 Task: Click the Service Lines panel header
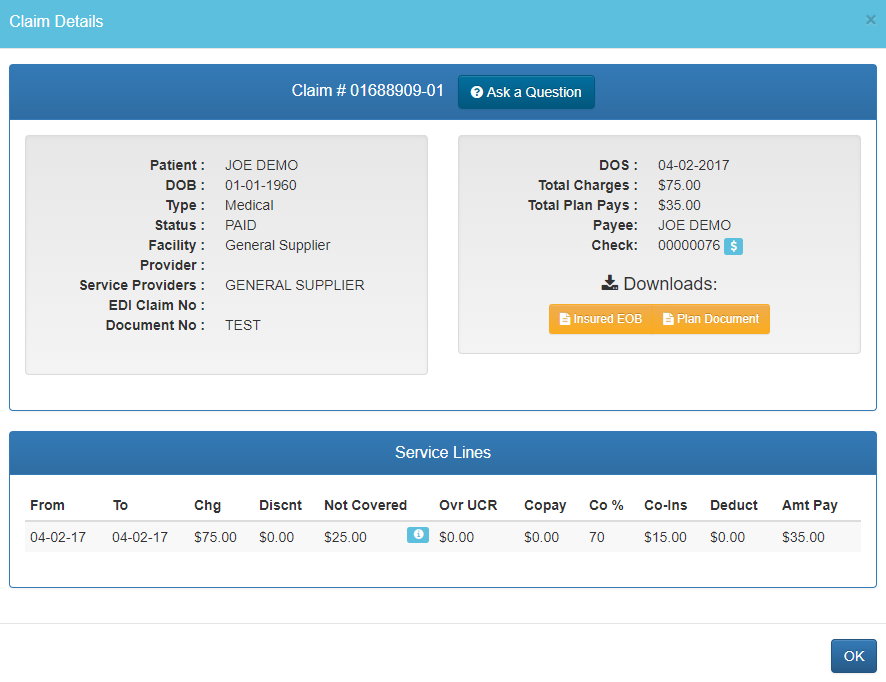[442, 453]
